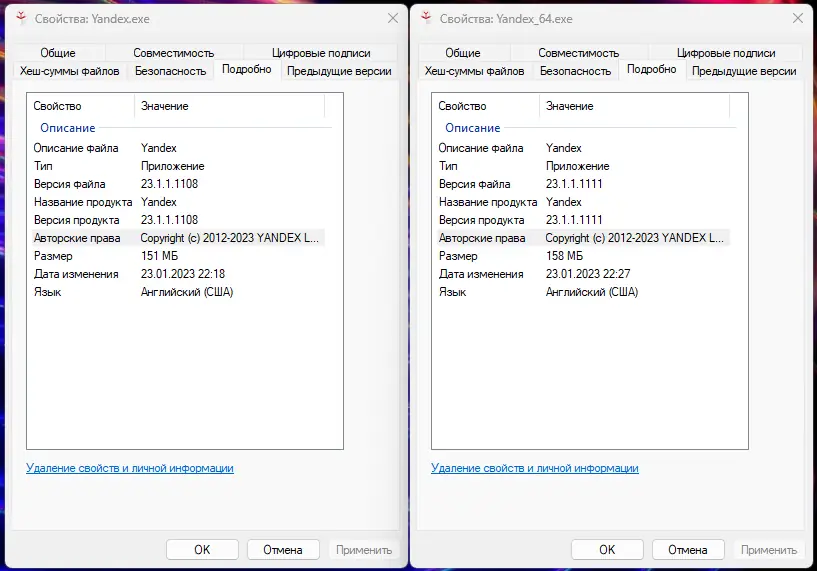Image resolution: width=817 pixels, height=571 pixels.
Task: Close the Yandex_64.exe properties window
Action: coord(796,18)
